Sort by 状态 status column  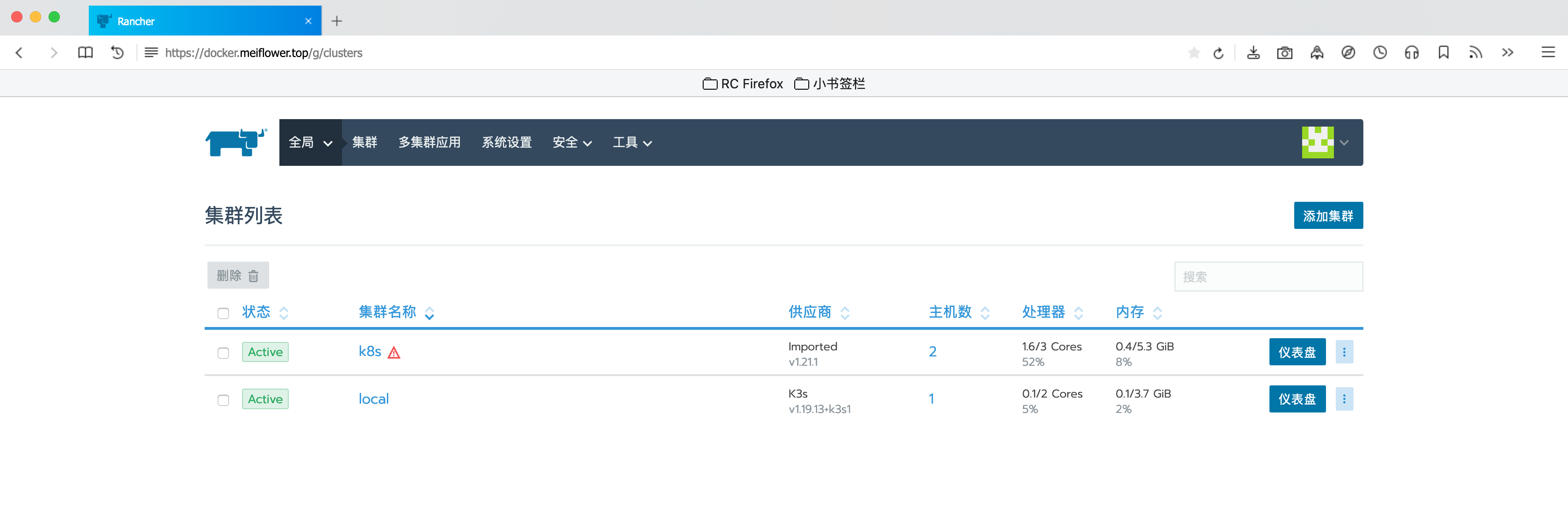click(x=265, y=313)
